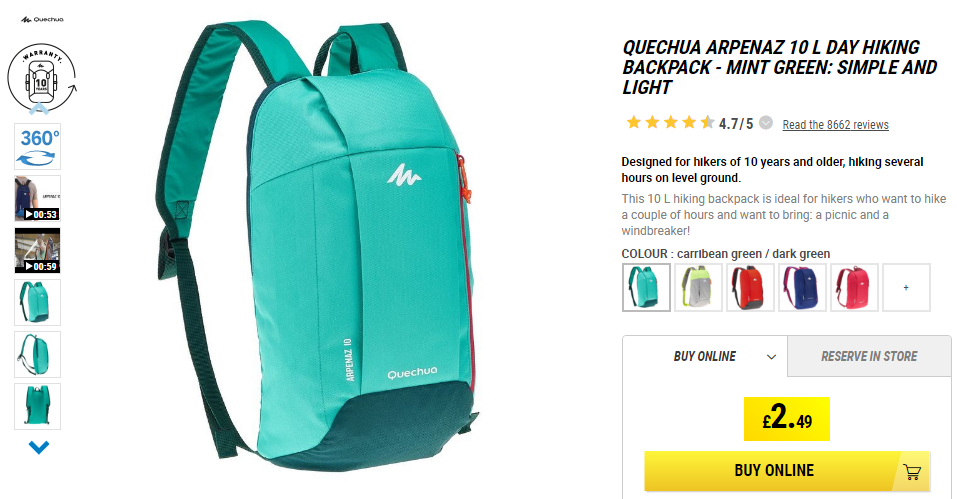Select the pink backpack colour swatch
Viewport: 957px width, 499px height.
point(854,287)
